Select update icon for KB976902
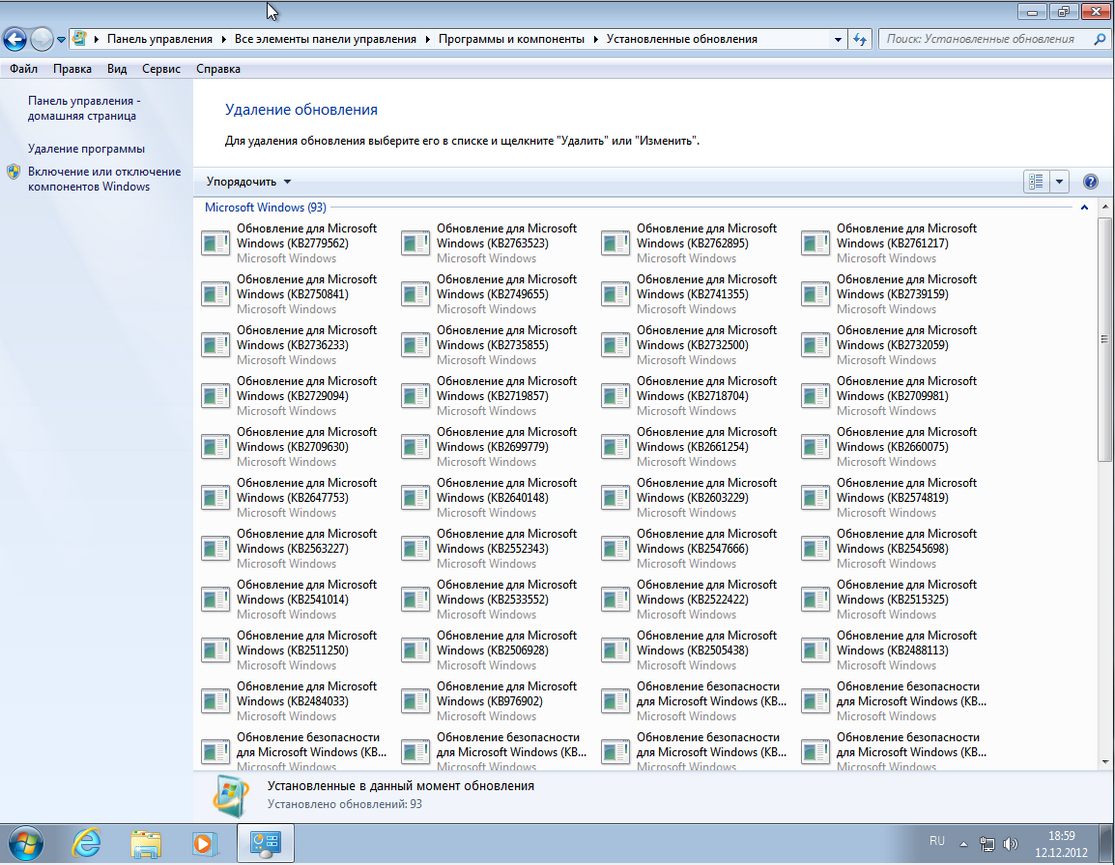Screen dimensions: 1115x865 click(415, 701)
